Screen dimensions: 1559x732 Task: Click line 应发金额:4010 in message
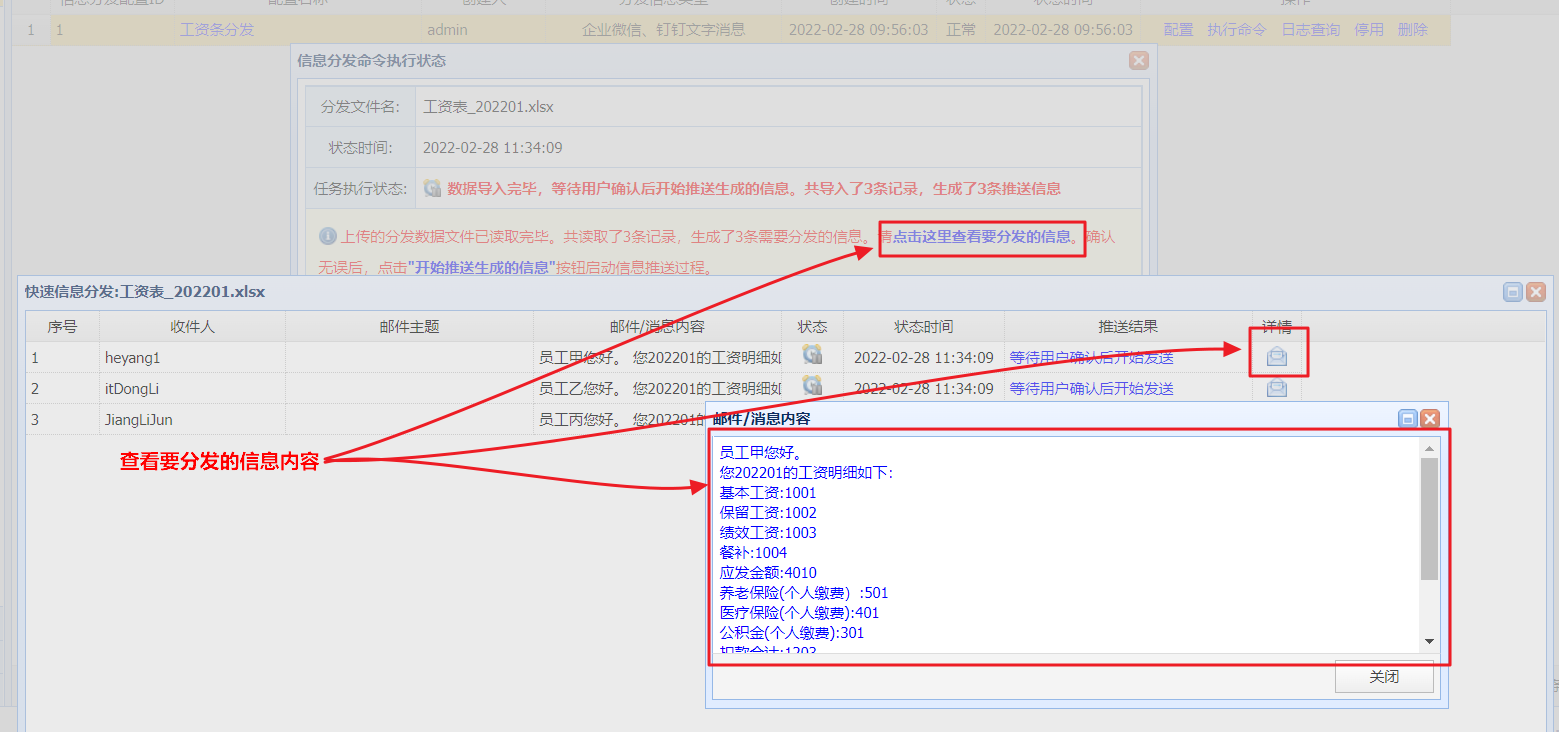point(768,572)
